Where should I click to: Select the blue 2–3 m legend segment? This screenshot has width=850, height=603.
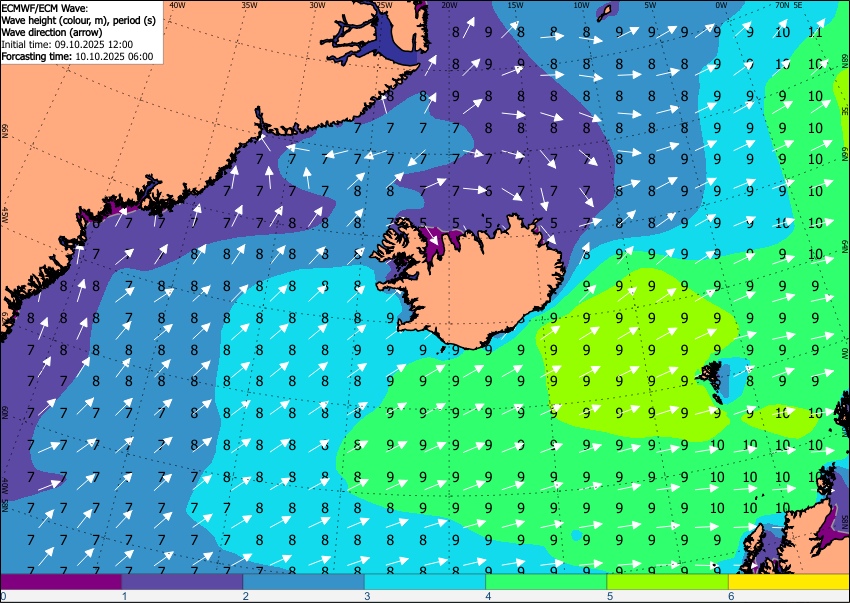(304, 581)
